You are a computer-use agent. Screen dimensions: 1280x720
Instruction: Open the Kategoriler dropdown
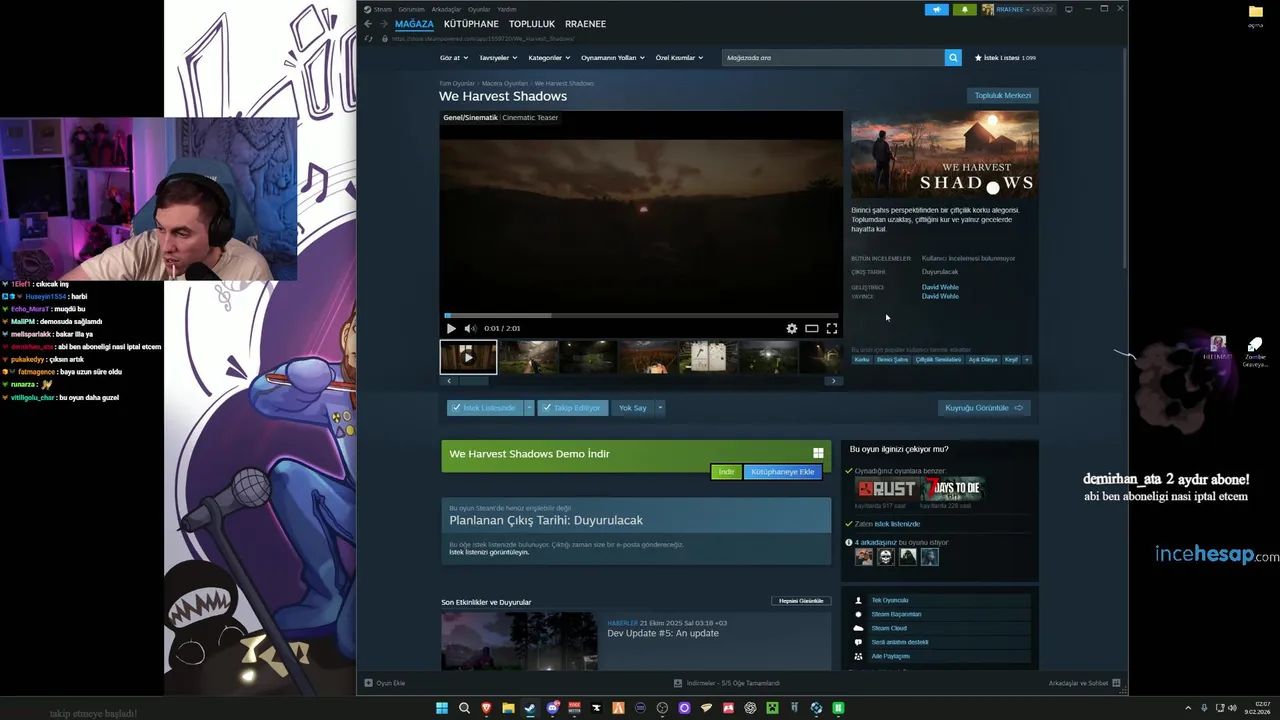pyautogui.click(x=549, y=58)
